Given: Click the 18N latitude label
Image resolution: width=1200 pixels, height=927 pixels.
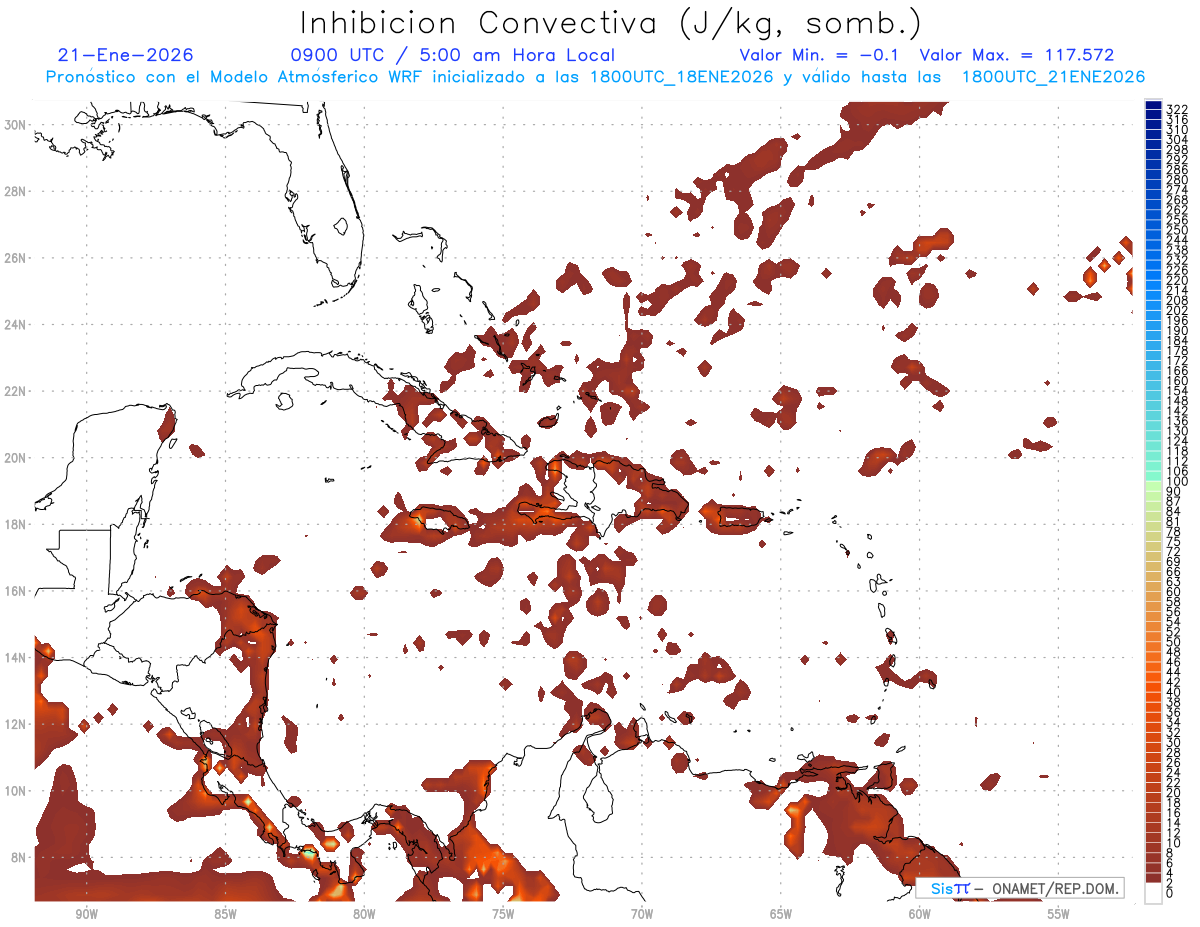Looking at the screenshot, I should click(16, 524).
